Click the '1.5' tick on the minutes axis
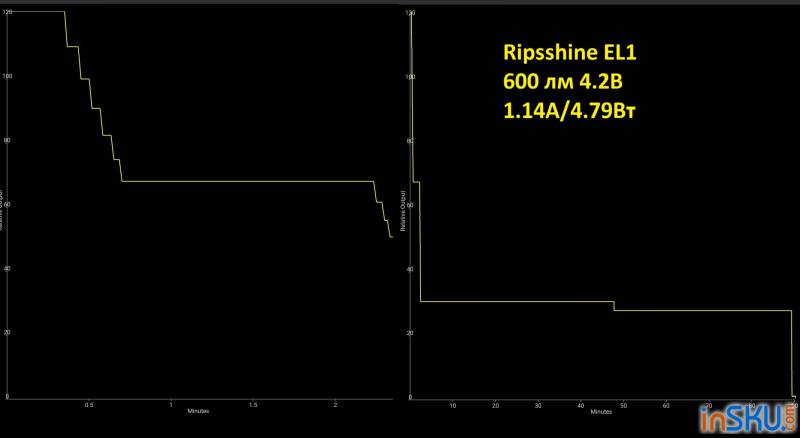 tap(253, 405)
